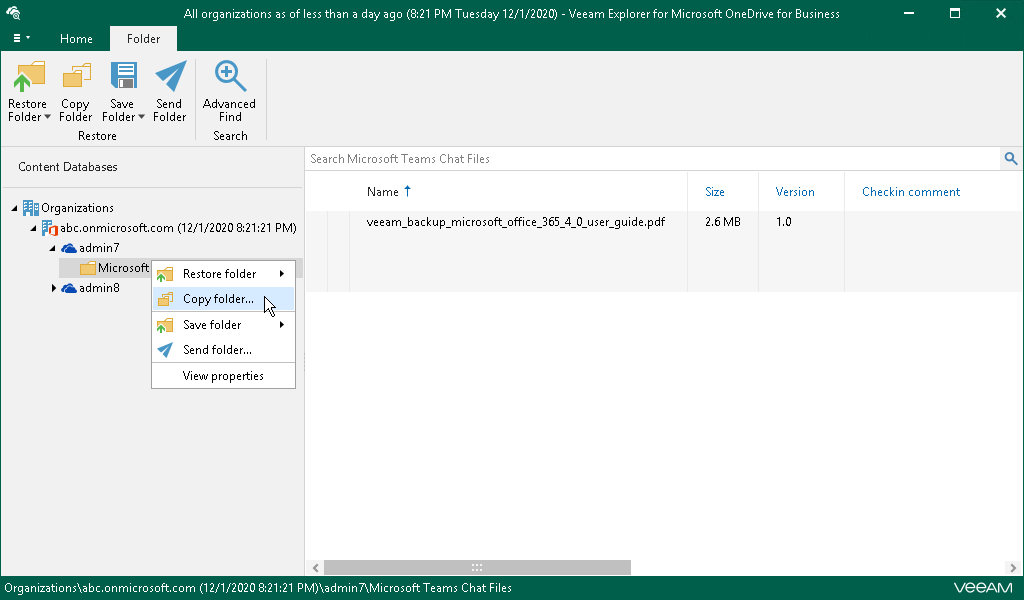Image resolution: width=1024 pixels, height=600 pixels.
Task: Click the Restore Folder ribbon icon
Action: (x=29, y=77)
